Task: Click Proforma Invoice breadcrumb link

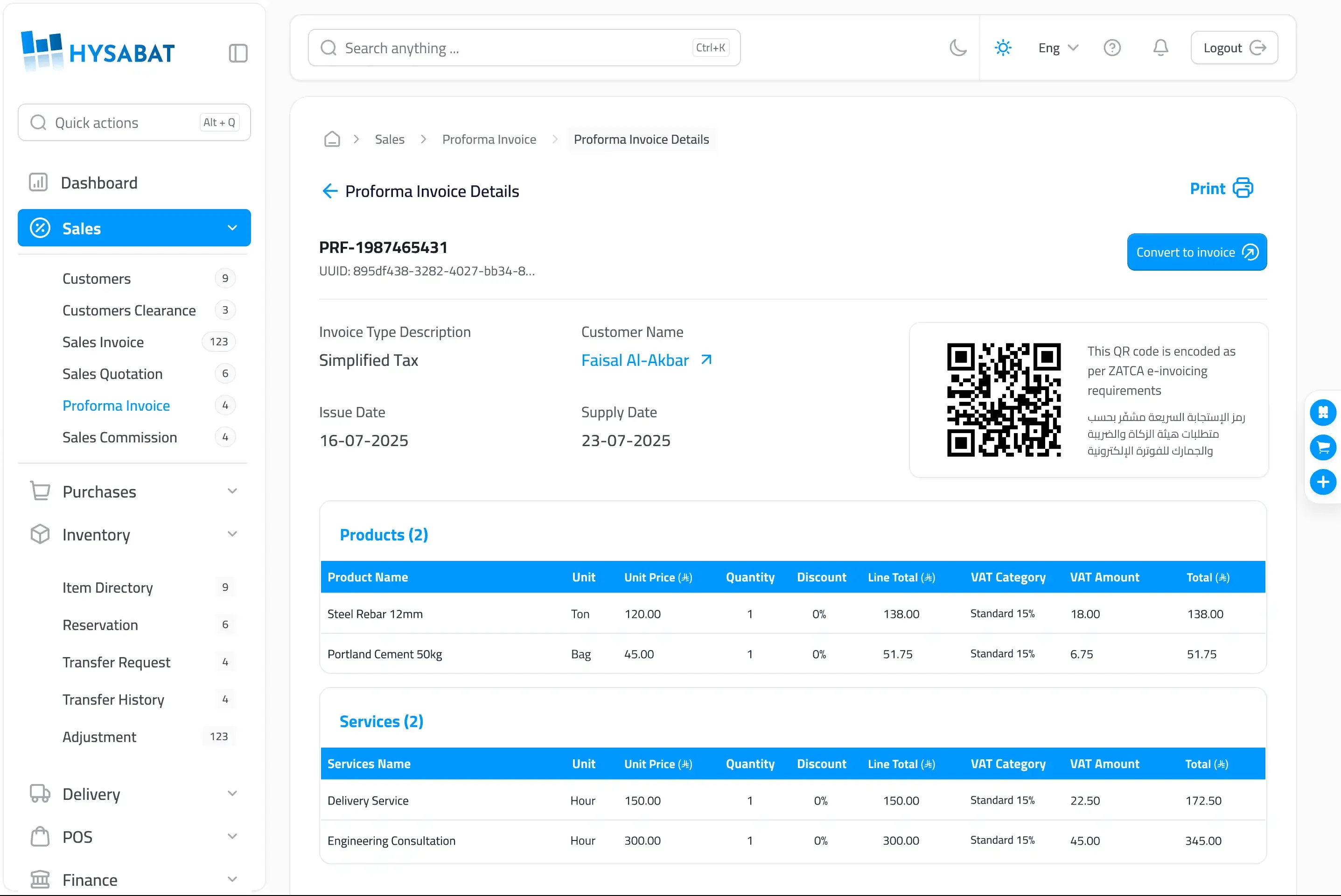Action: [x=489, y=140]
